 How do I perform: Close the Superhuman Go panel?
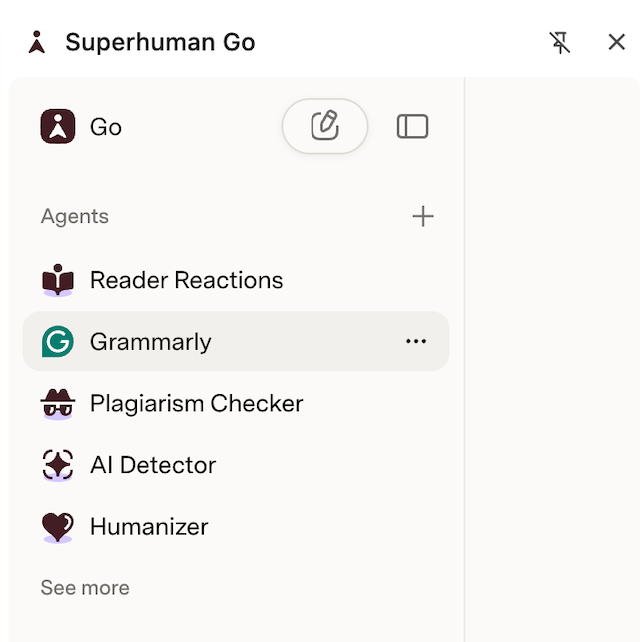[x=616, y=42]
